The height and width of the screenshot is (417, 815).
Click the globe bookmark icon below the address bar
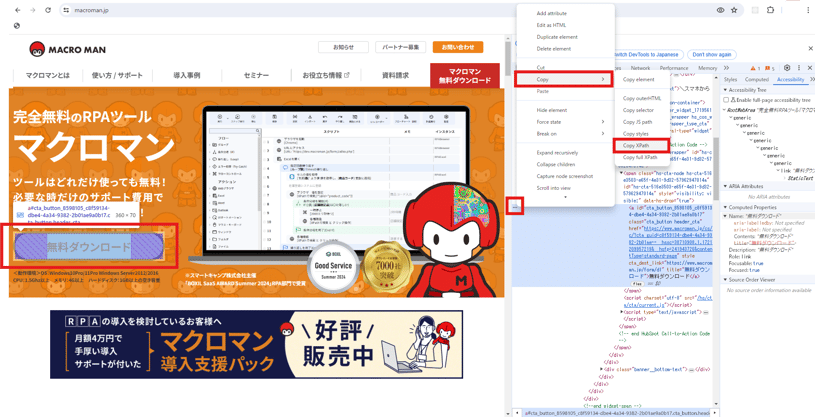(17, 25)
